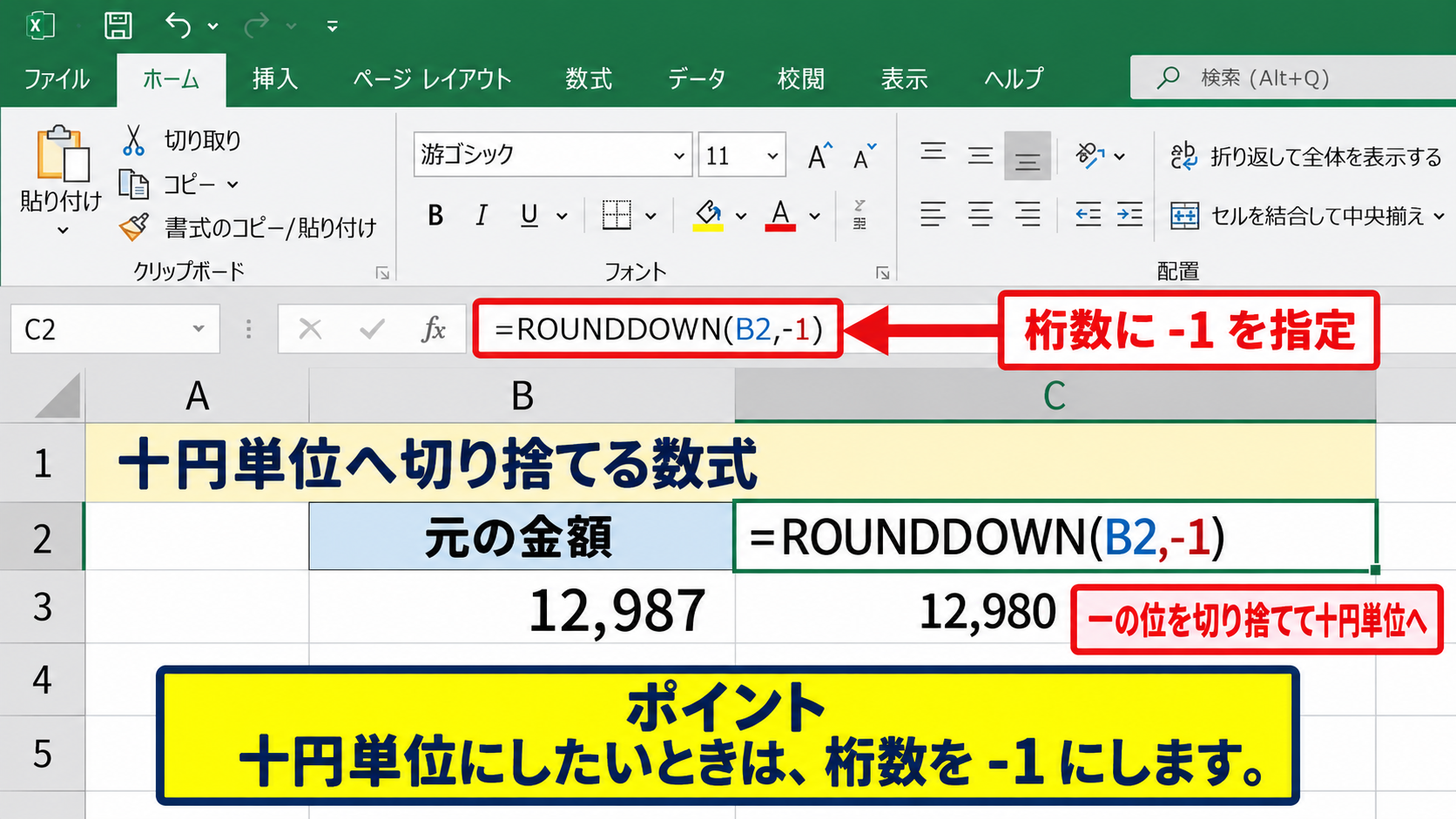Open the クリップボード dialog launcher
This screenshot has width=1456, height=819.
click(x=382, y=273)
